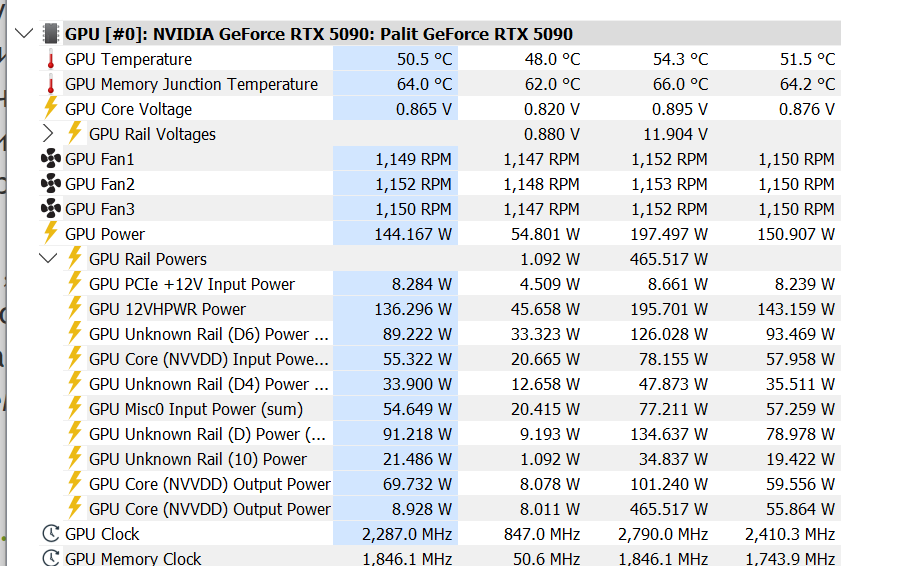Image resolution: width=912 pixels, height=566 pixels.
Task: Click GPU Fan2 maximum 1,153 RPM
Action: pyautogui.click(x=669, y=184)
